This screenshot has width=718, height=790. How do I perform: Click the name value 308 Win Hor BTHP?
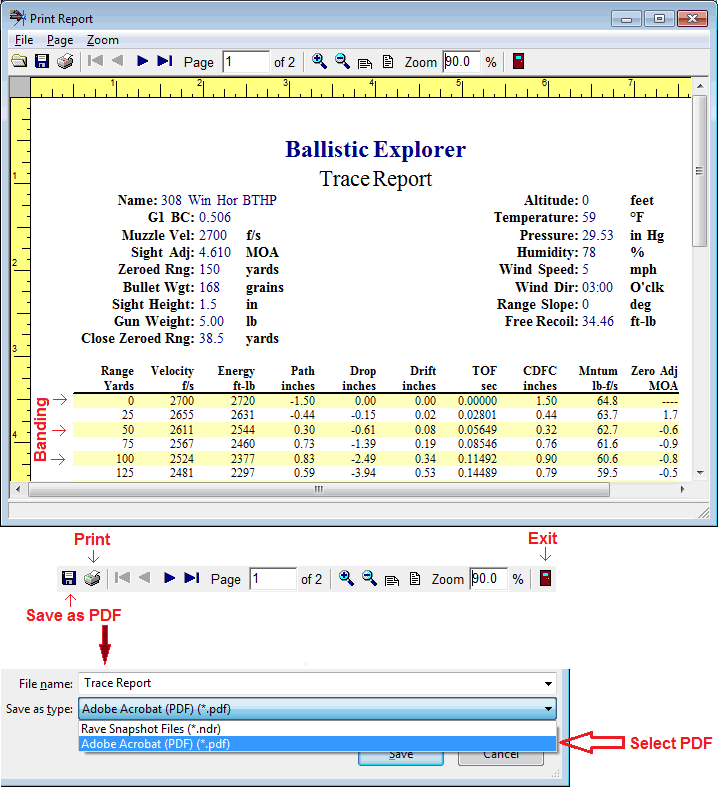pos(219,201)
